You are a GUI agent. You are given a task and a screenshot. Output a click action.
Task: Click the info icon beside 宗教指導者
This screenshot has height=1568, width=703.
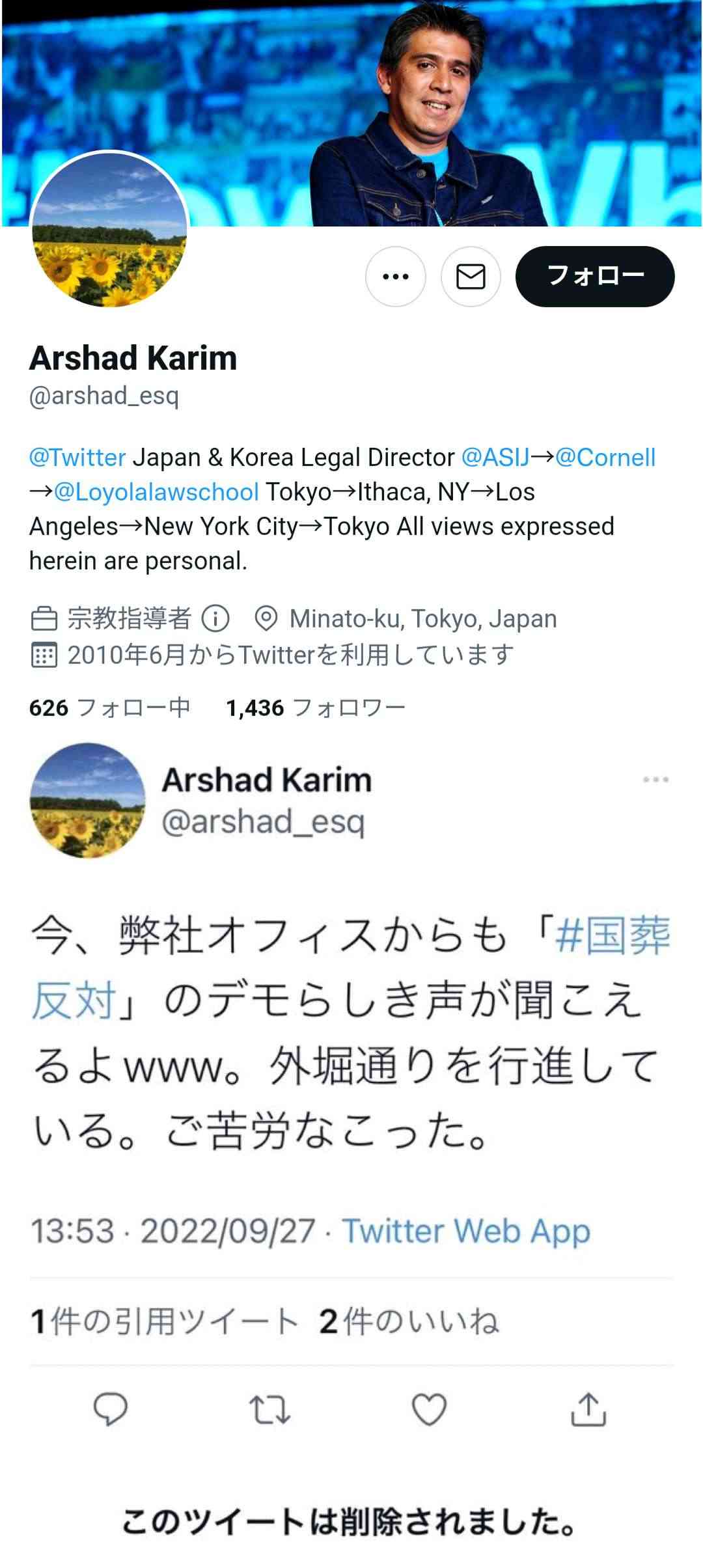[215, 618]
